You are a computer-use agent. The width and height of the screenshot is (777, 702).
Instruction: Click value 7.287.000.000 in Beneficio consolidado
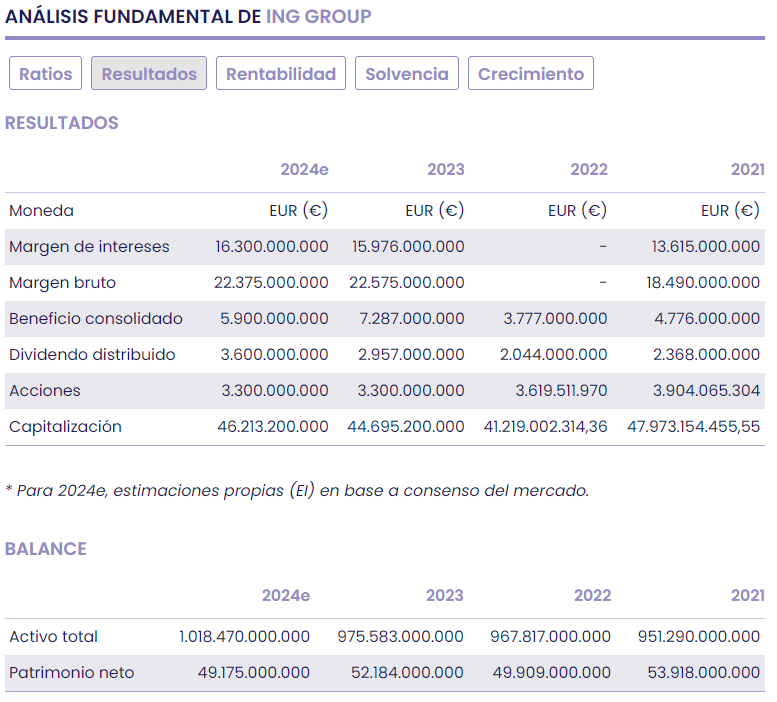pos(412,319)
